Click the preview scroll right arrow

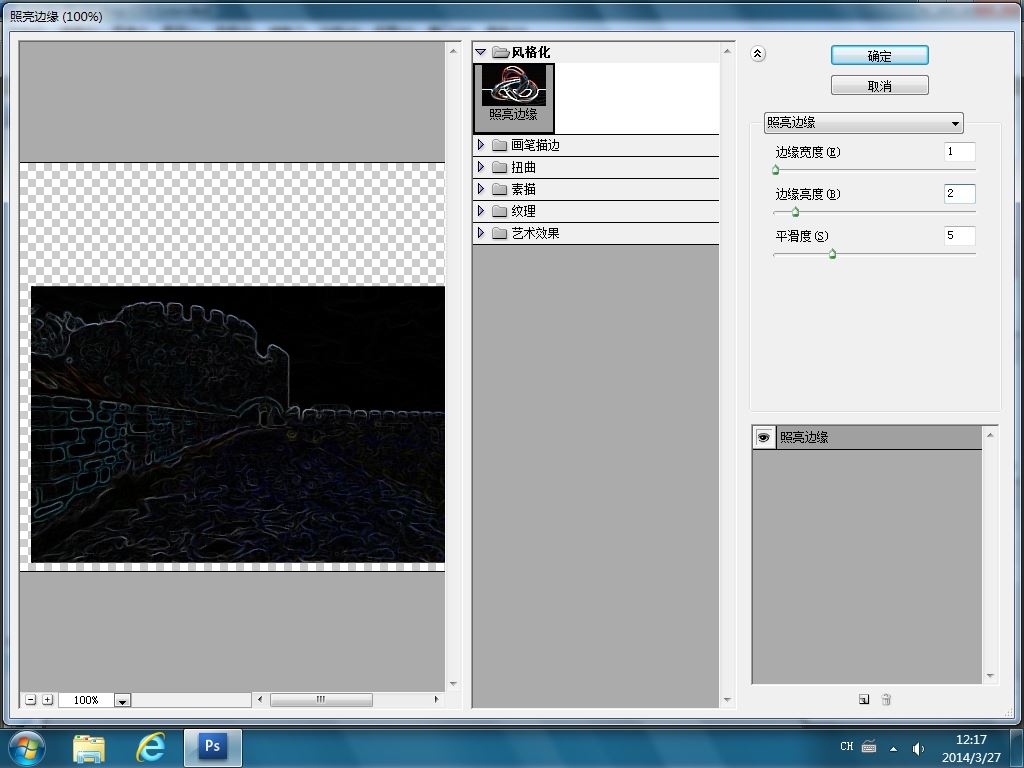click(x=436, y=699)
